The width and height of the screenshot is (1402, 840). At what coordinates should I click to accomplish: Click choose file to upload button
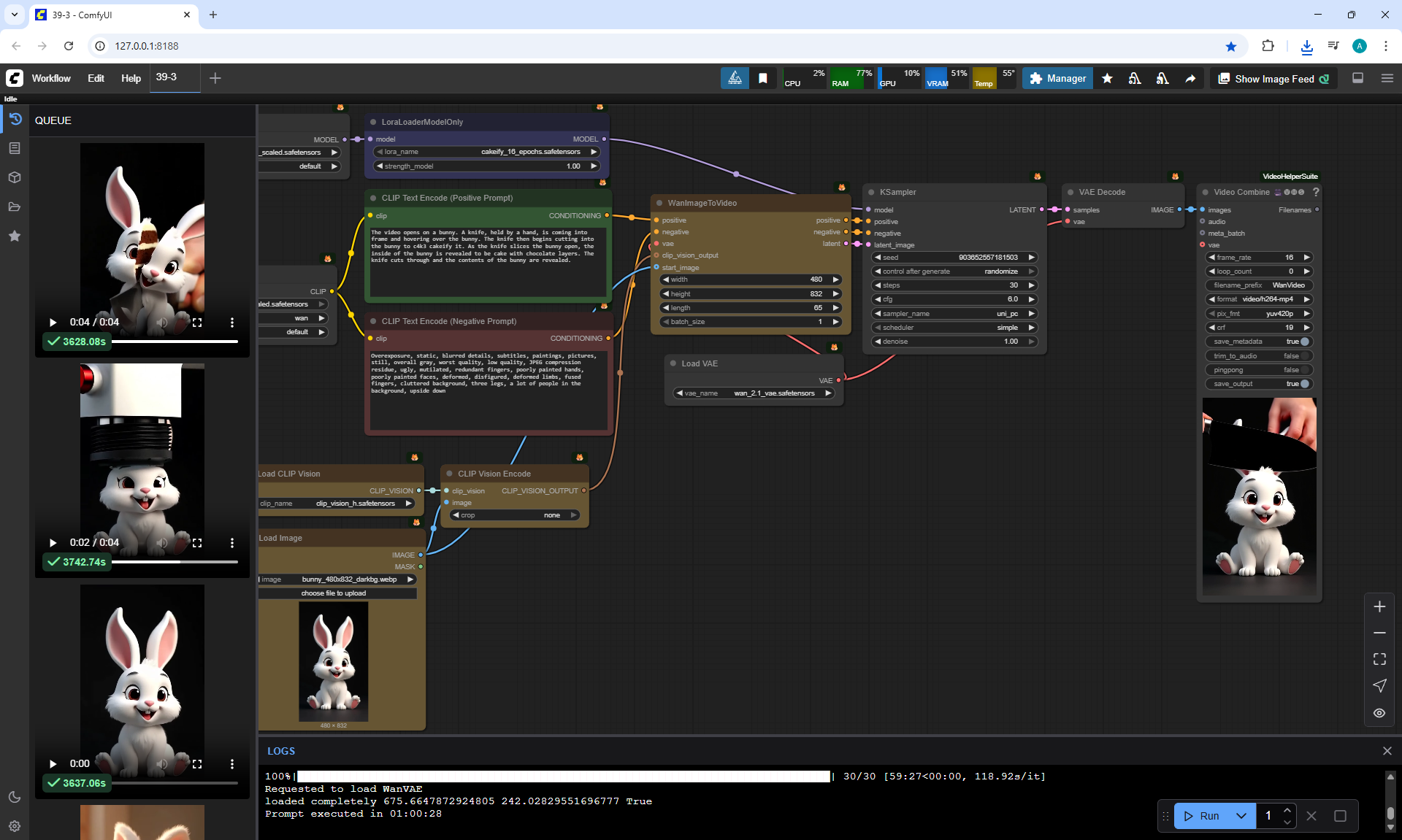pyautogui.click(x=334, y=593)
